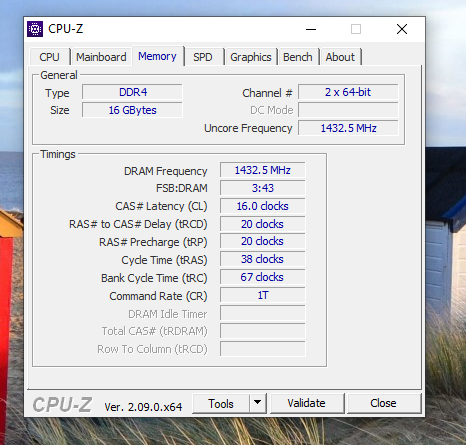466x445 pixels.
Task: Open the Mainboard tab
Action: pos(101,57)
